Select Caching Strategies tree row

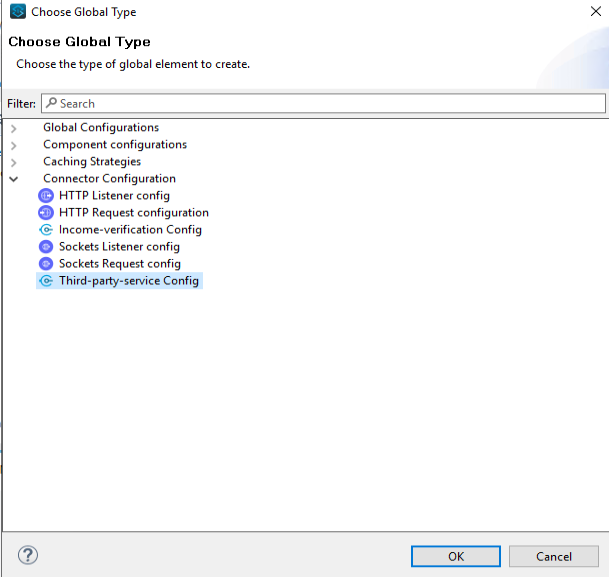(x=92, y=162)
